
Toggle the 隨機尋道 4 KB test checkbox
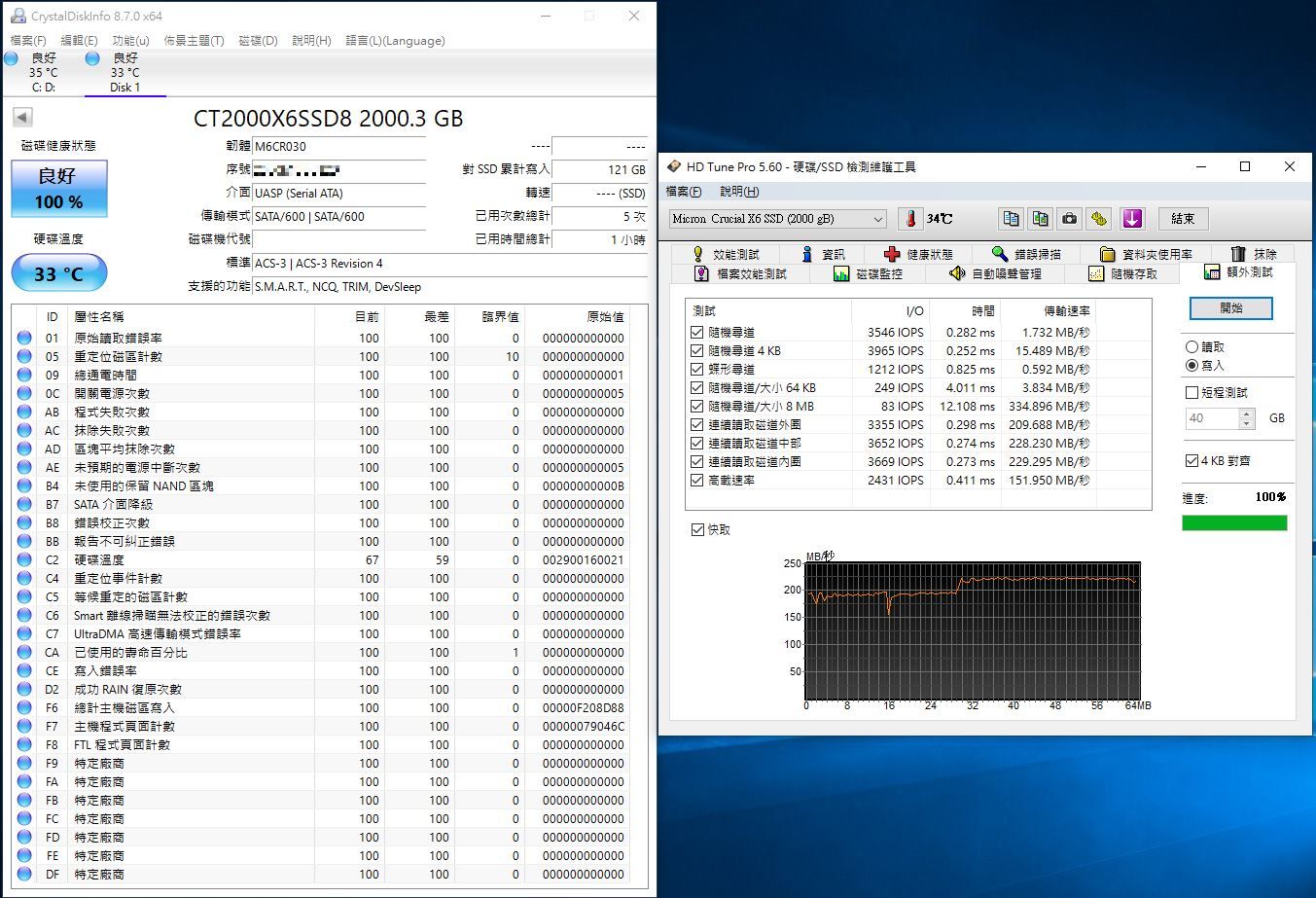tap(696, 351)
